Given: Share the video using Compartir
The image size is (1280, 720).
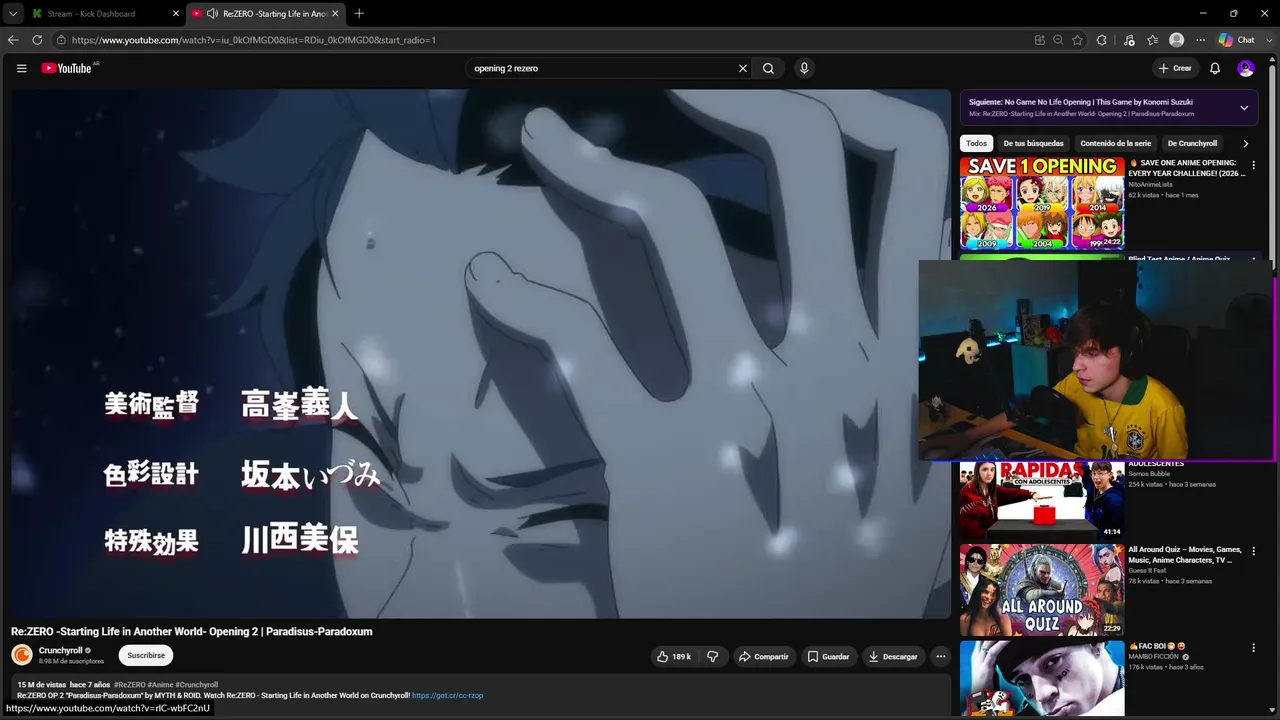Looking at the screenshot, I should (x=763, y=656).
